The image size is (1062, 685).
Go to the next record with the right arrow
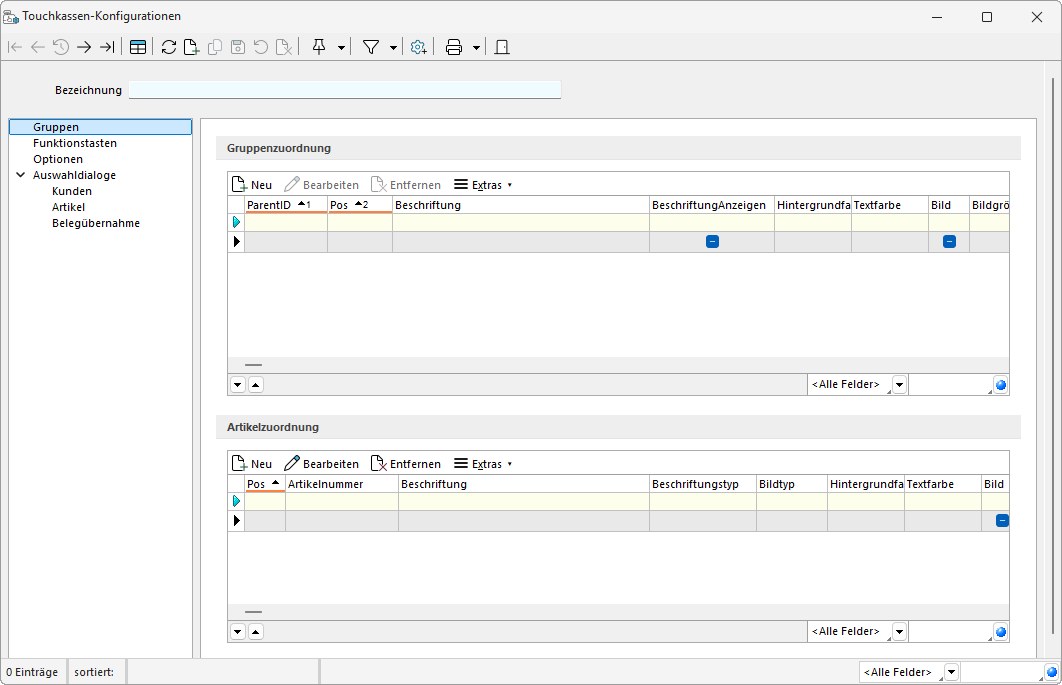point(84,47)
